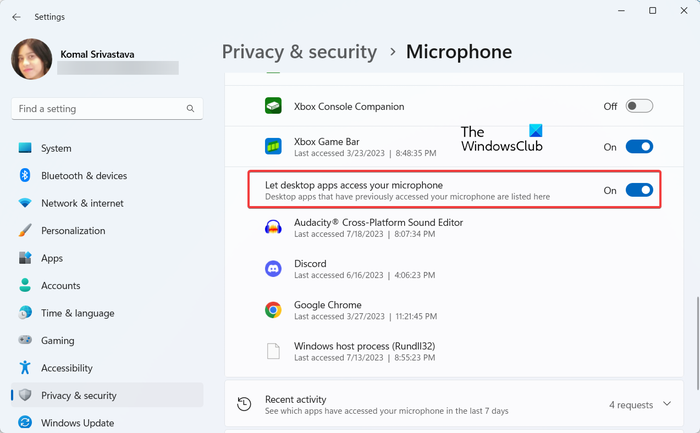Click the Find a setting search box
Screen dimensions: 700x433
107,108
